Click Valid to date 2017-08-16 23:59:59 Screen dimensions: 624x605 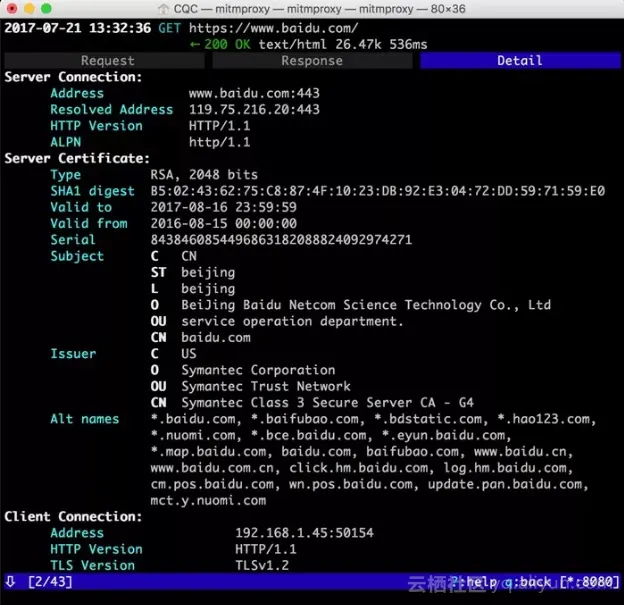(x=224, y=207)
